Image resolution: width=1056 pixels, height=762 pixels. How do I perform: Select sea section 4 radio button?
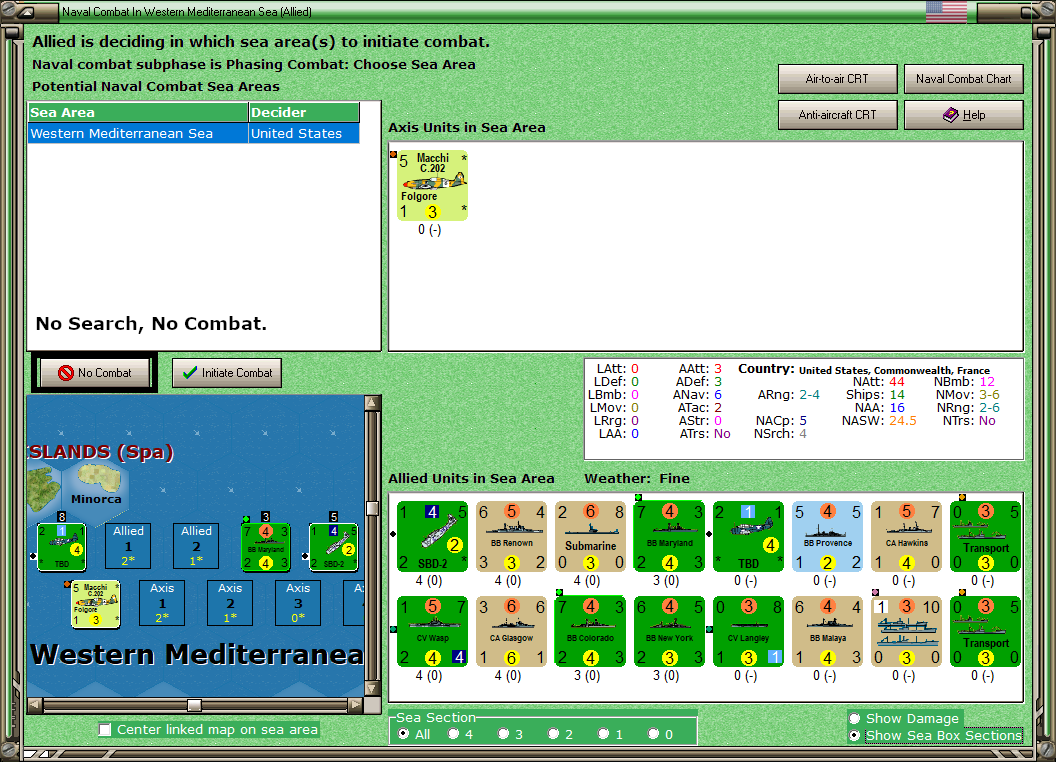pyautogui.click(x=453, y=734)
